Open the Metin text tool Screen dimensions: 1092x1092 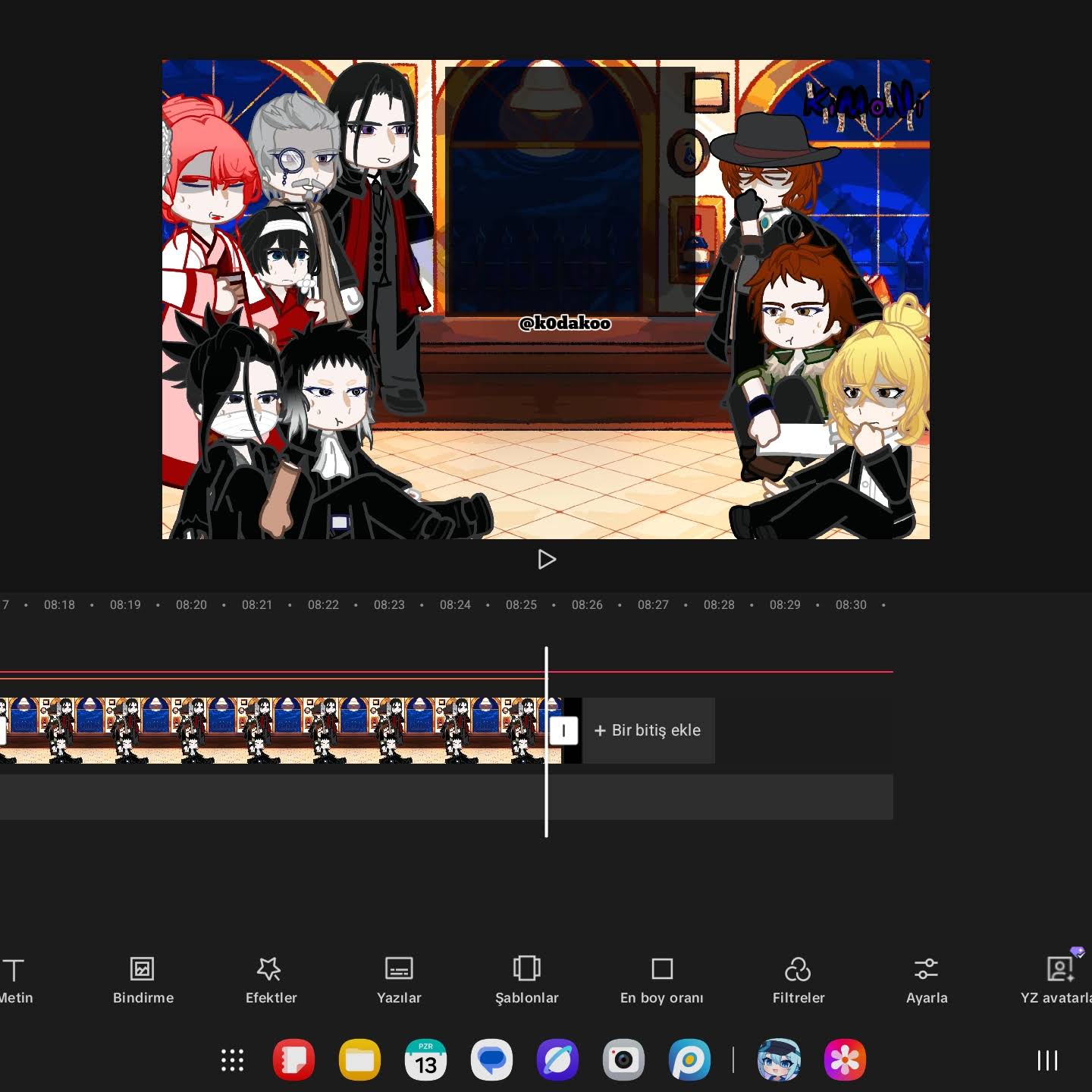(15, 981)
